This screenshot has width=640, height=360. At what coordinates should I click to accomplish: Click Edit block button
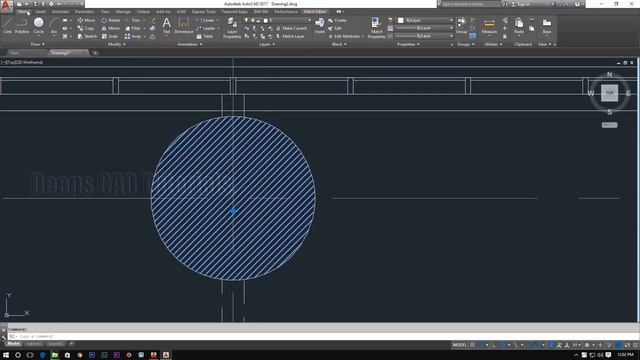tap(335, 28)
